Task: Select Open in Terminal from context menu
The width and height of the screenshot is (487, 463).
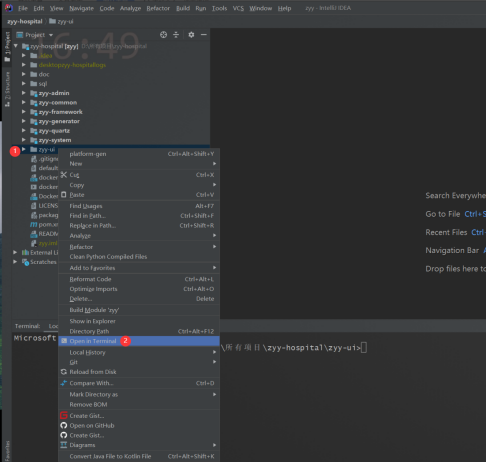Action: pos(139,341)
